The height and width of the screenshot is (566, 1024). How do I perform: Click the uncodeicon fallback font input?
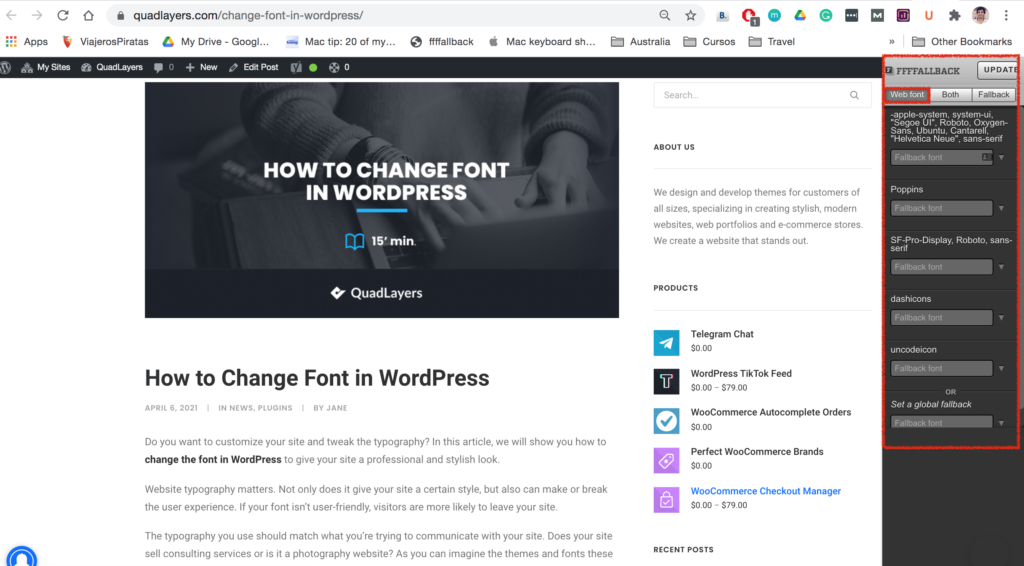click(942, 369)
